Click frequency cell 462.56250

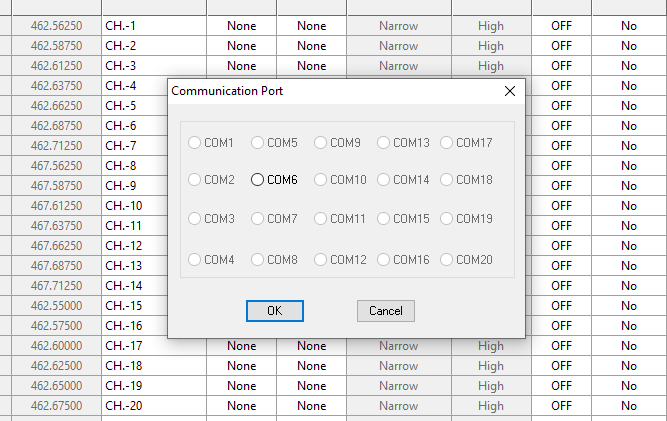point(57,26)
